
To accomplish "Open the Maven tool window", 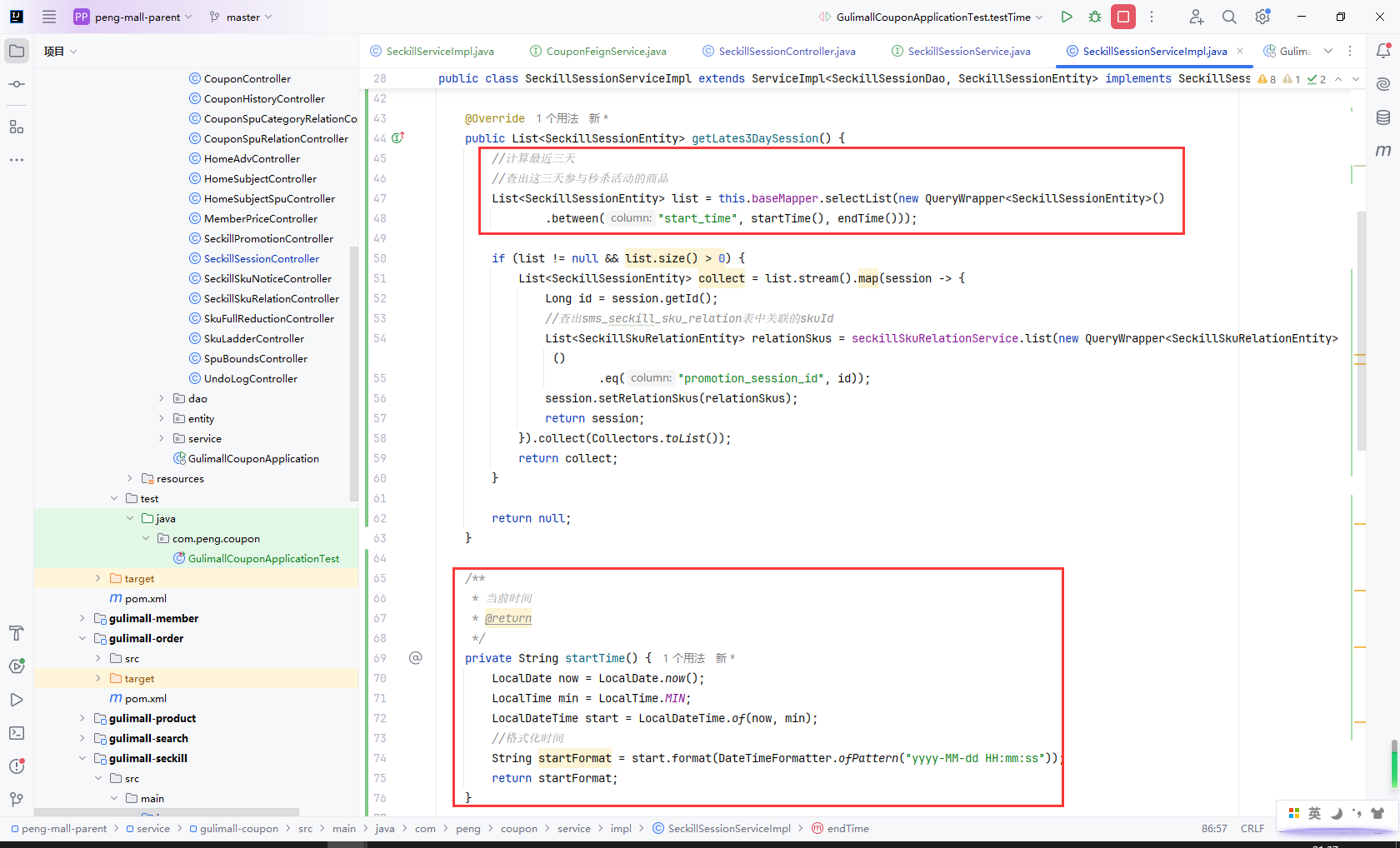I will click(1383, 151).
